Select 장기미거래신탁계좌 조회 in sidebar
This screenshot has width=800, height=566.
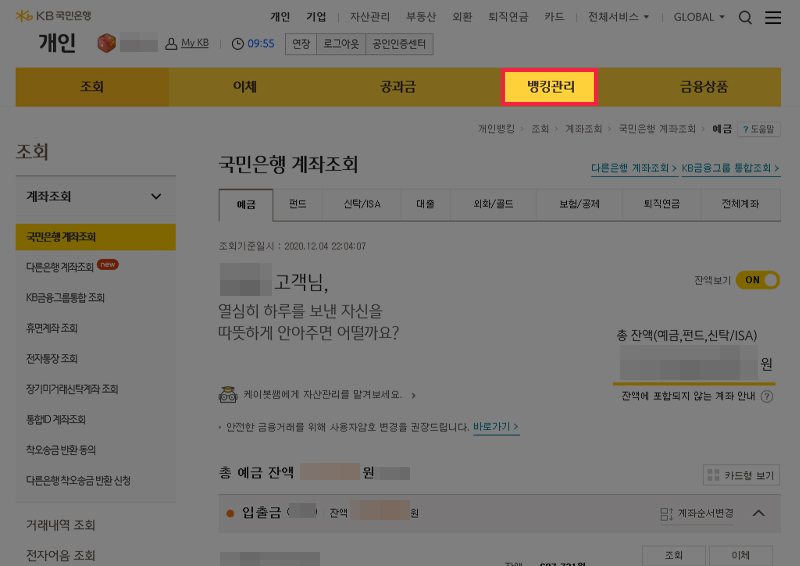point(72,389)
